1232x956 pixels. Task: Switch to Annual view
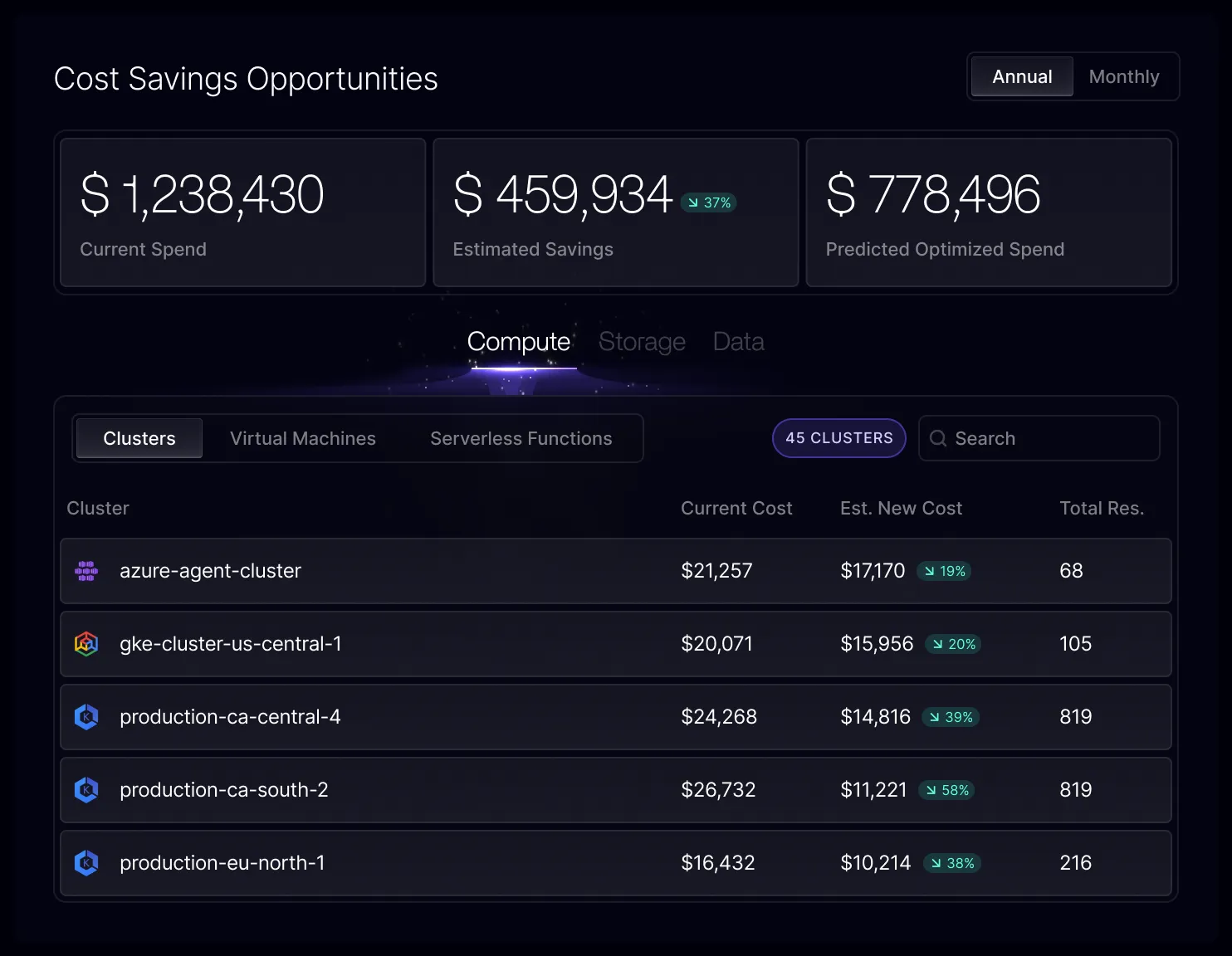pyautogui.click(x=1022, y=76)
